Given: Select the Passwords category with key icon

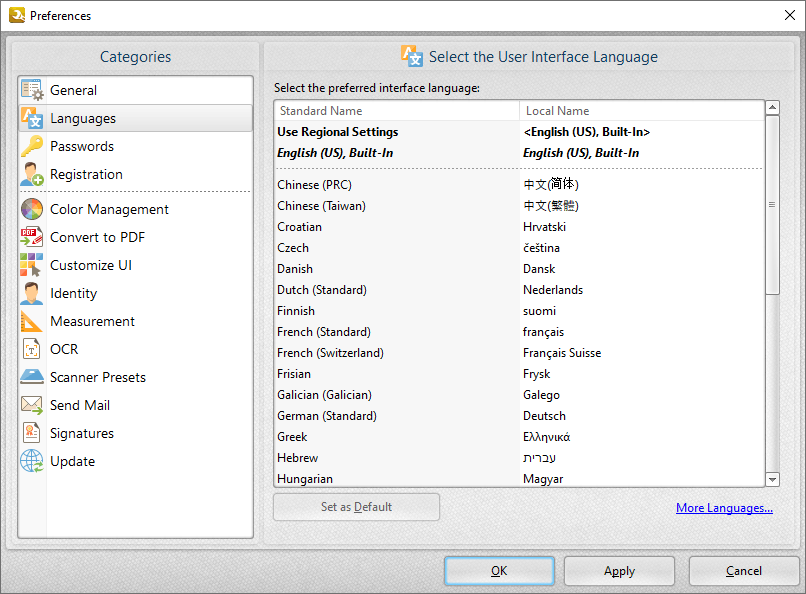Looking at the screenshot, I should click(x=80, y=145).
